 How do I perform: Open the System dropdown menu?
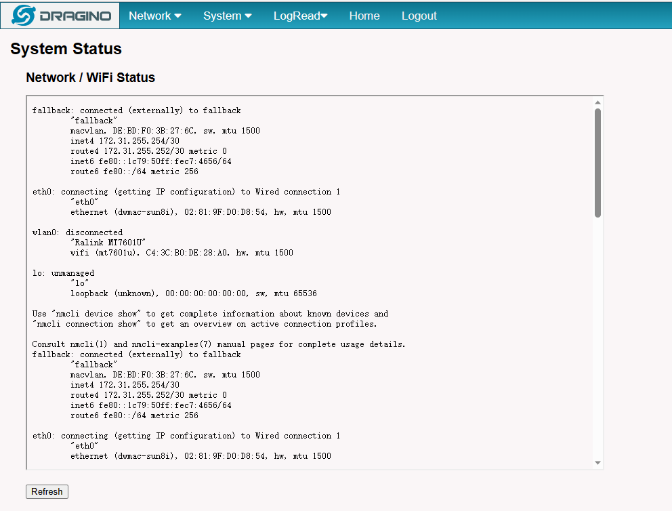coord(227,16)
